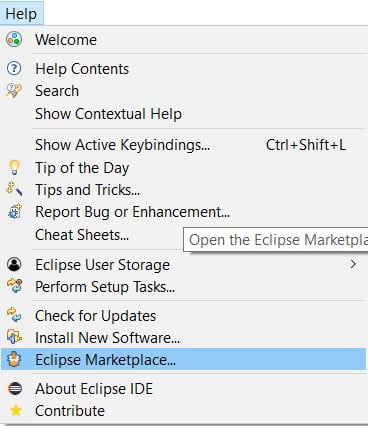Click the Open the Eclipse Marketplace tooltip
Viewport: 368px width, 426px height.
276,240
